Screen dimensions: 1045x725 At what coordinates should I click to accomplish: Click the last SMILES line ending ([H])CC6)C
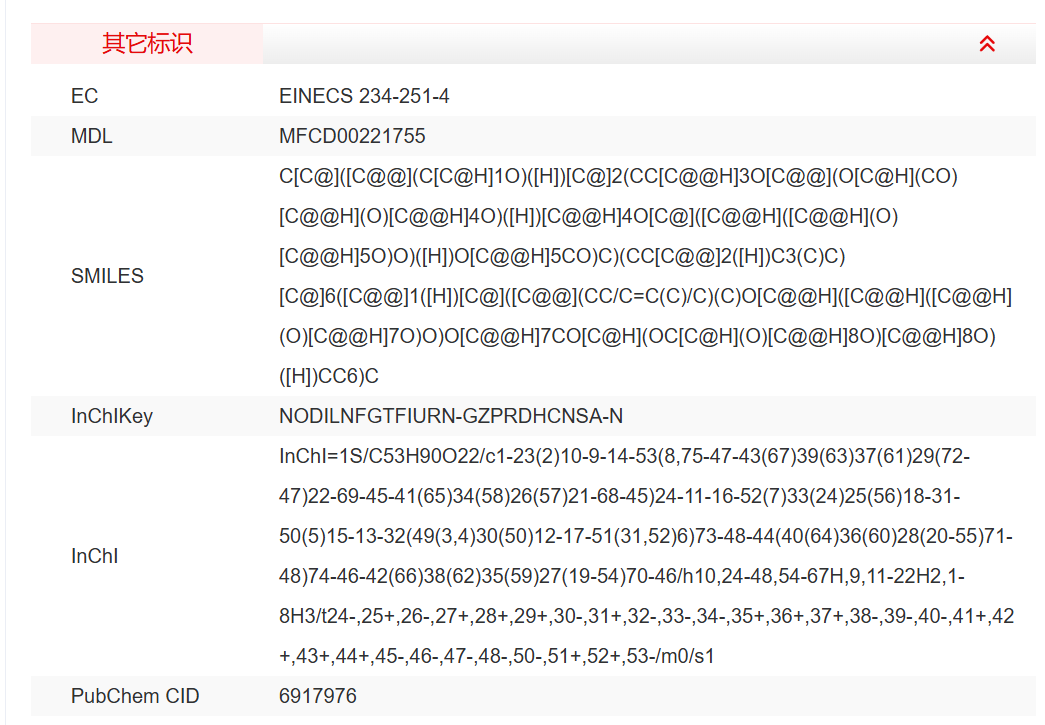click(x=329, y=376)
